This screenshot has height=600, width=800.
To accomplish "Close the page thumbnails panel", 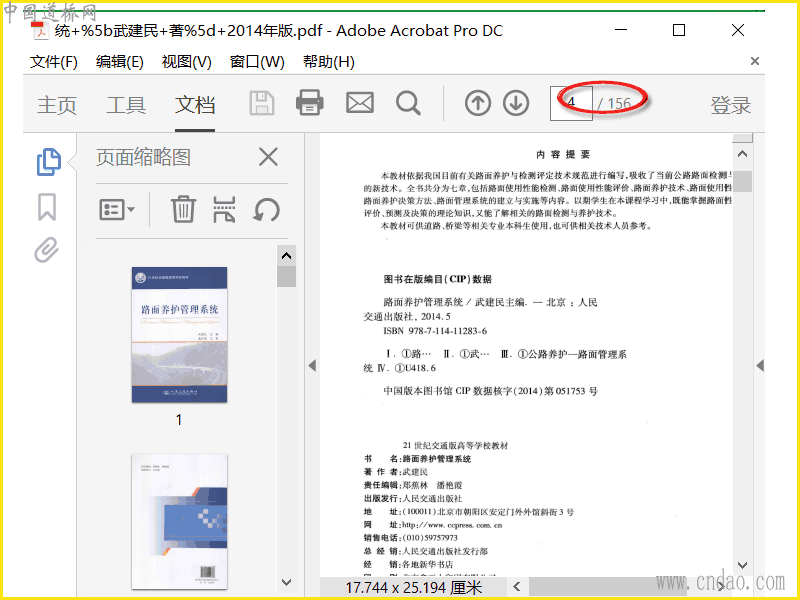I will click(x=268, y=157).
